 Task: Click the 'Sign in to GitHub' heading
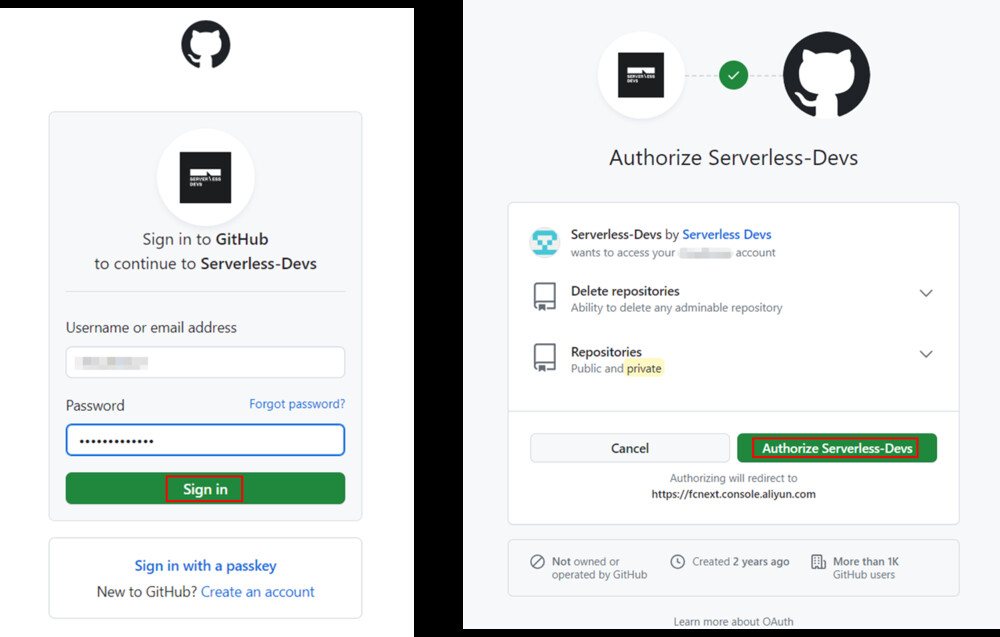tap(205, 239)
